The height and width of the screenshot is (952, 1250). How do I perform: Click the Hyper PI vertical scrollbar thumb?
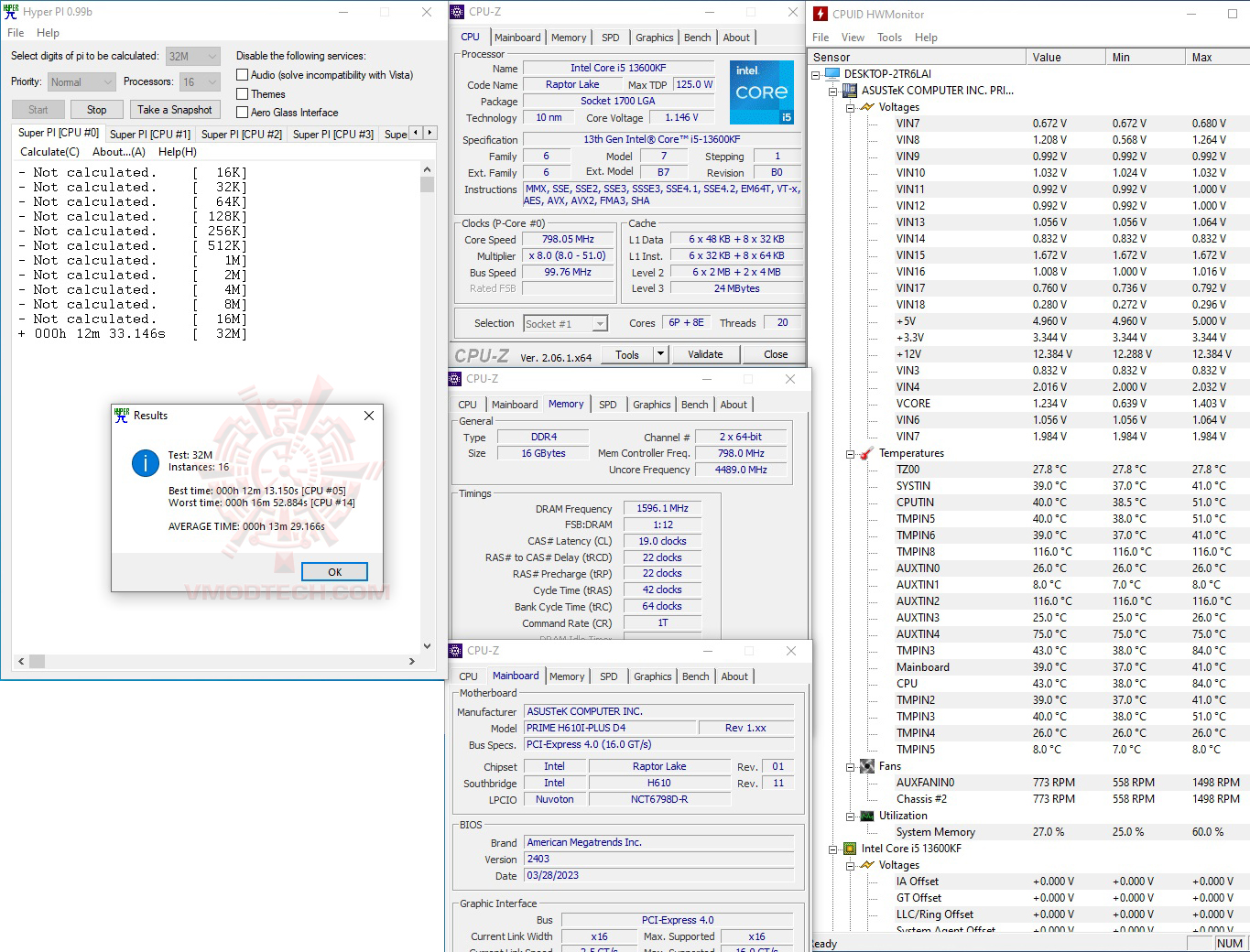click(427, 184)
